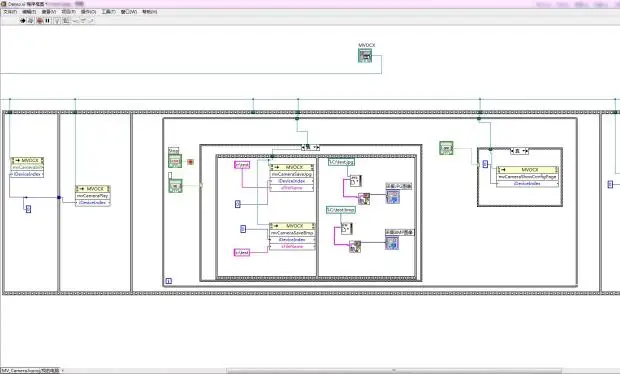Select the mvCameraPlay method field
Image resolution: width=620 pixels, height=374 pixels.
tap(93, 196)
